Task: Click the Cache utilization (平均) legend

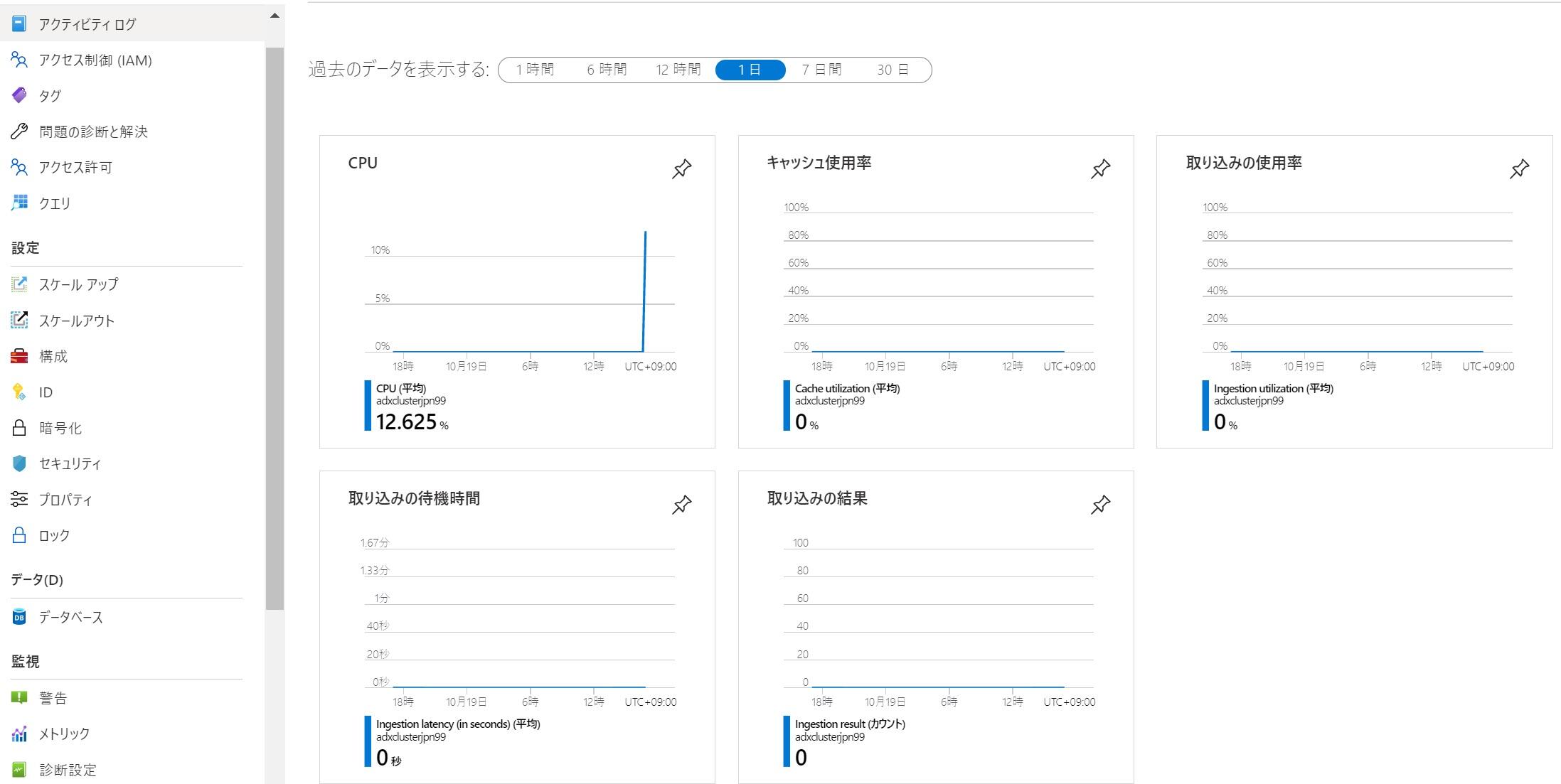Action: [x=847, y=388]
